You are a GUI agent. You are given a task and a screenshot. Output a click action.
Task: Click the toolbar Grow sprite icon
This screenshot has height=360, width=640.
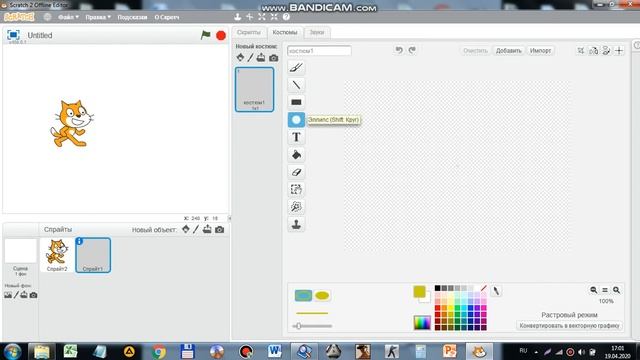[x=262, y=17]
